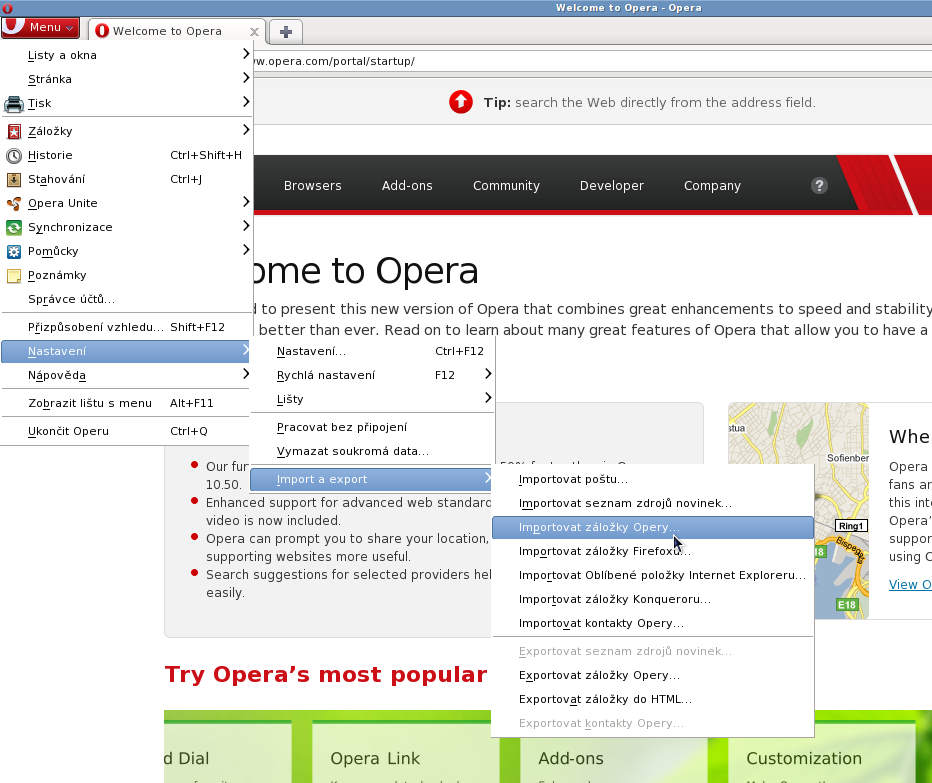Expand the Stránka submenu

[127, 78]
